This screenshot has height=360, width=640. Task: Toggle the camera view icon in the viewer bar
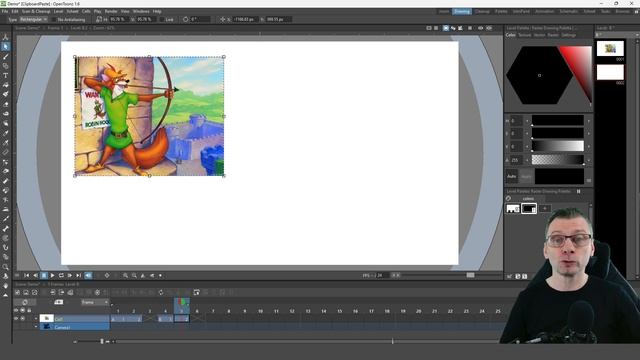point(460,28)
